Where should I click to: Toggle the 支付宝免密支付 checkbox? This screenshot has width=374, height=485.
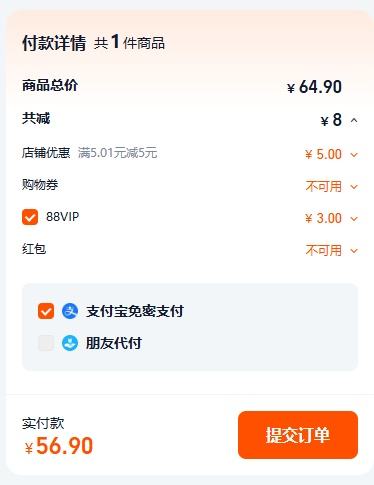click(46, 311)
